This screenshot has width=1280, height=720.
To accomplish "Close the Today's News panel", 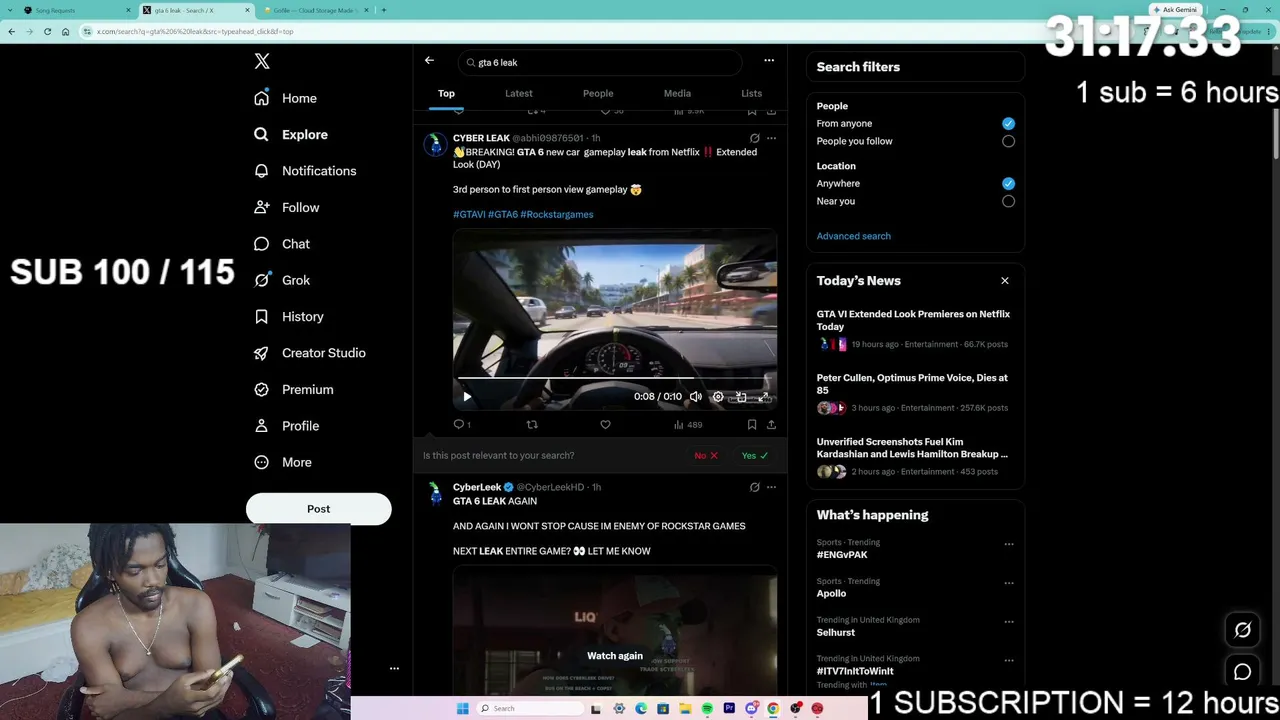I will [1005, 281].
